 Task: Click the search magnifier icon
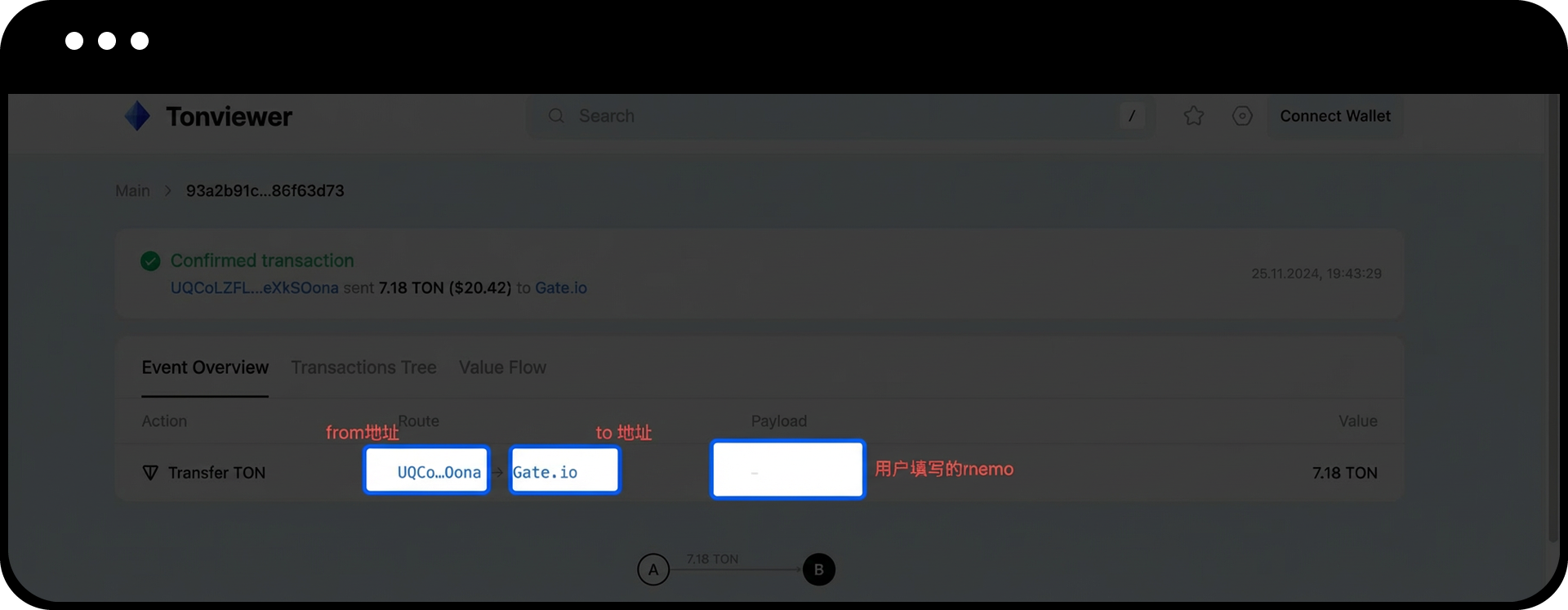(x=556, y=116)
